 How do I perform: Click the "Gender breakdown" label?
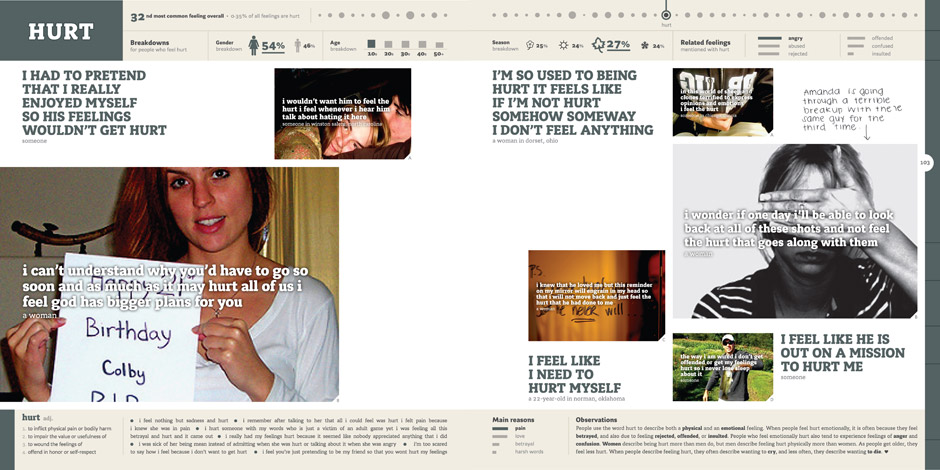coord(229,46)
